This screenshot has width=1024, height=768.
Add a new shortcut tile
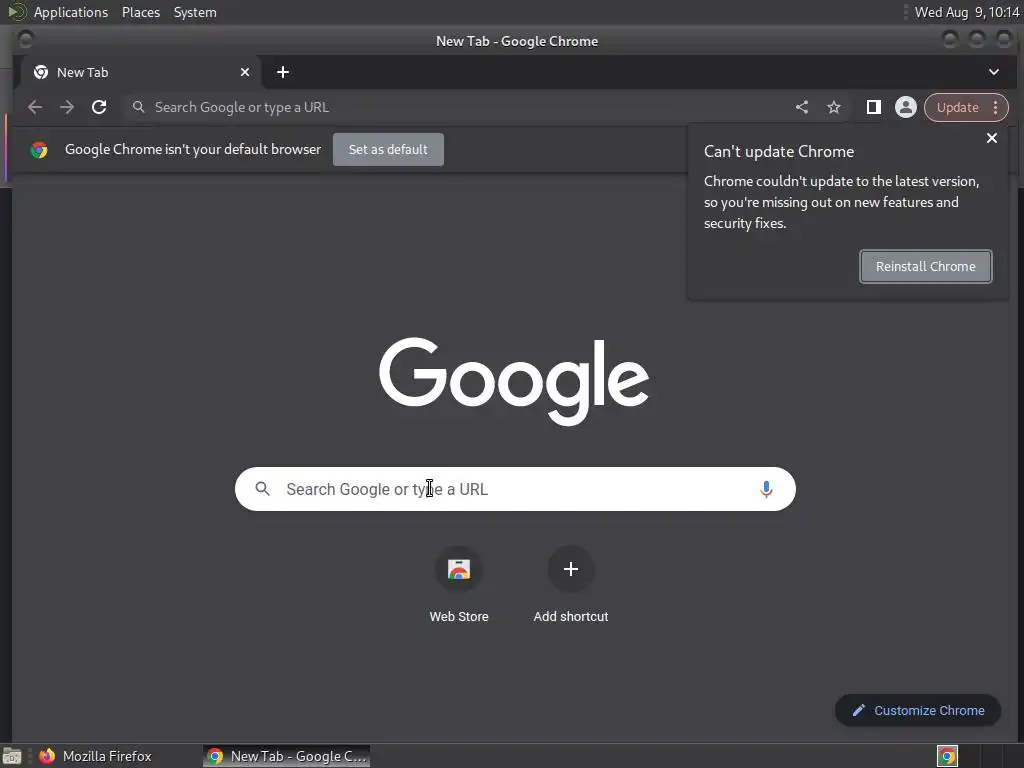pyautogui.click(x=571, y=584)
